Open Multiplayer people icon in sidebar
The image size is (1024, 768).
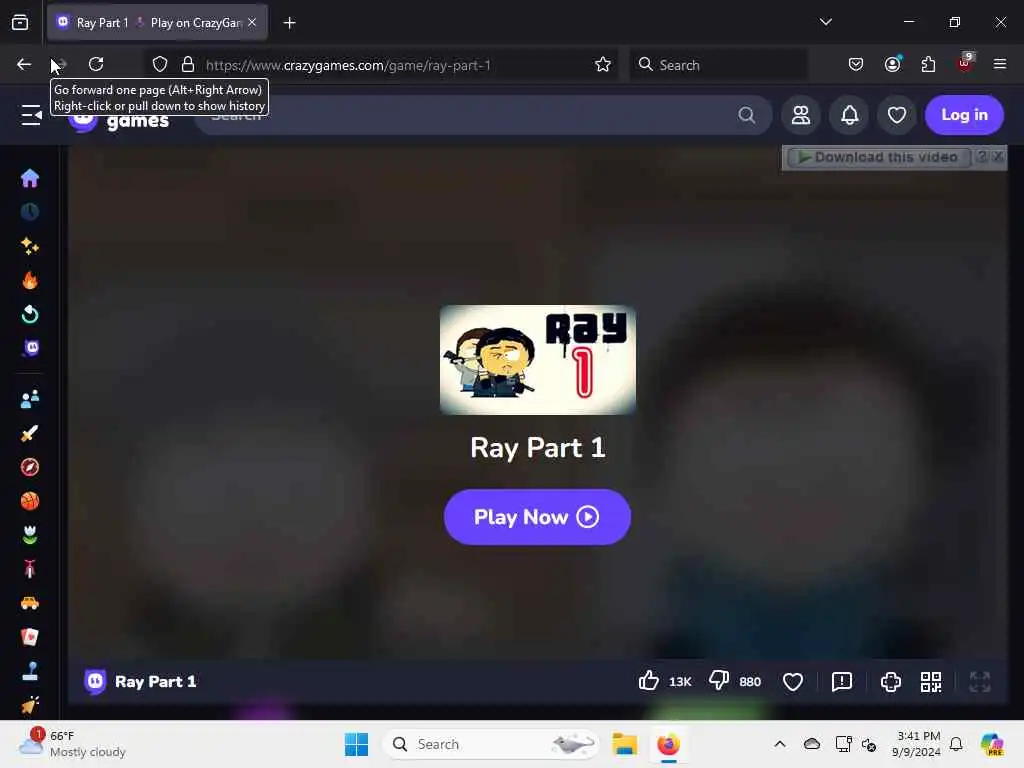coord(29,399)
